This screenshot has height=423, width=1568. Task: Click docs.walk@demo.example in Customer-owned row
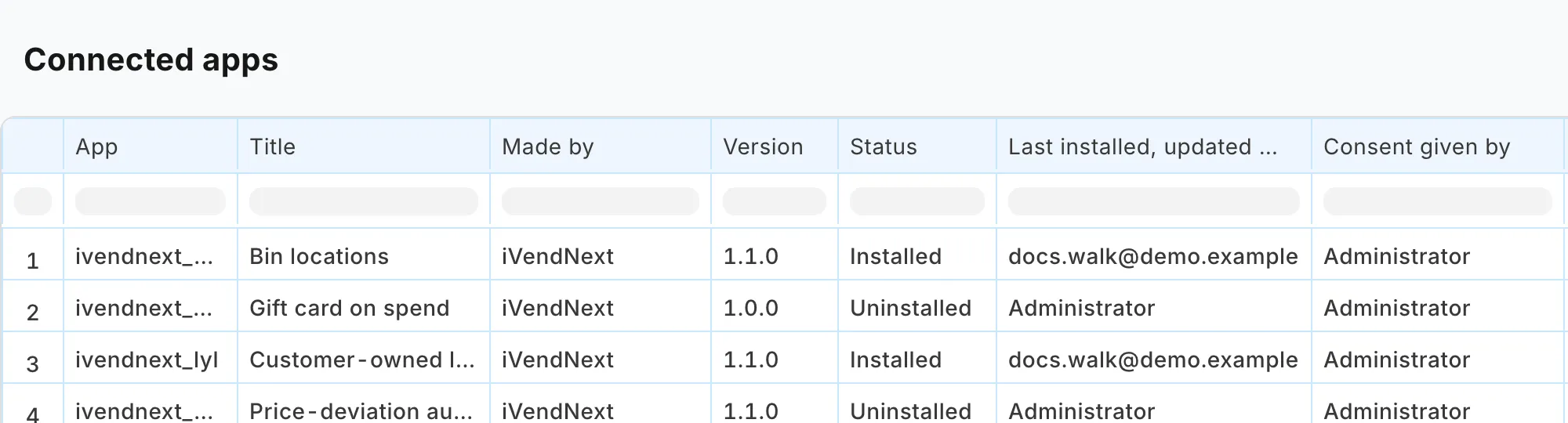point(1154,360)
